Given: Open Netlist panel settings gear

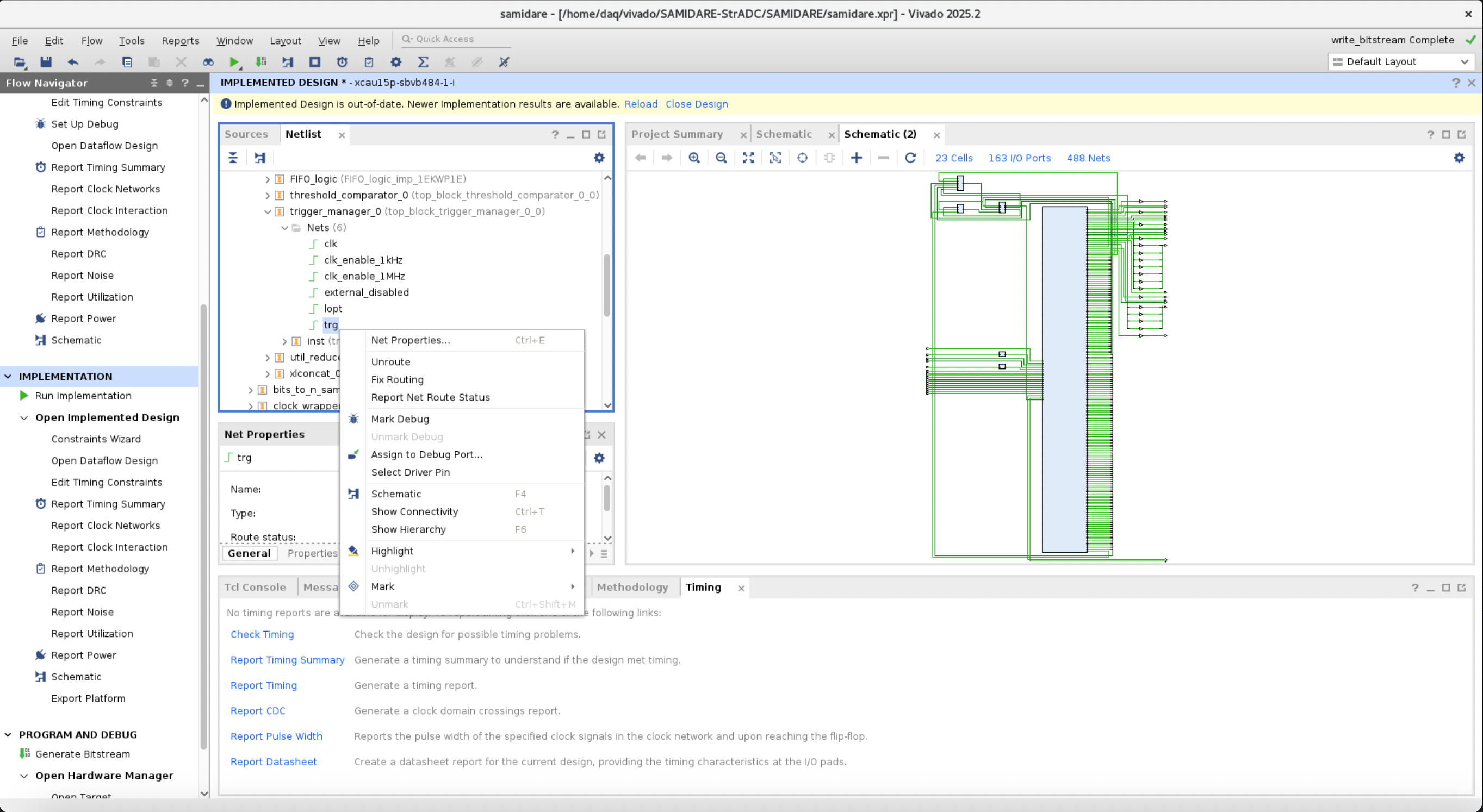Looking at the screenshot, I should tap(599, 158).
